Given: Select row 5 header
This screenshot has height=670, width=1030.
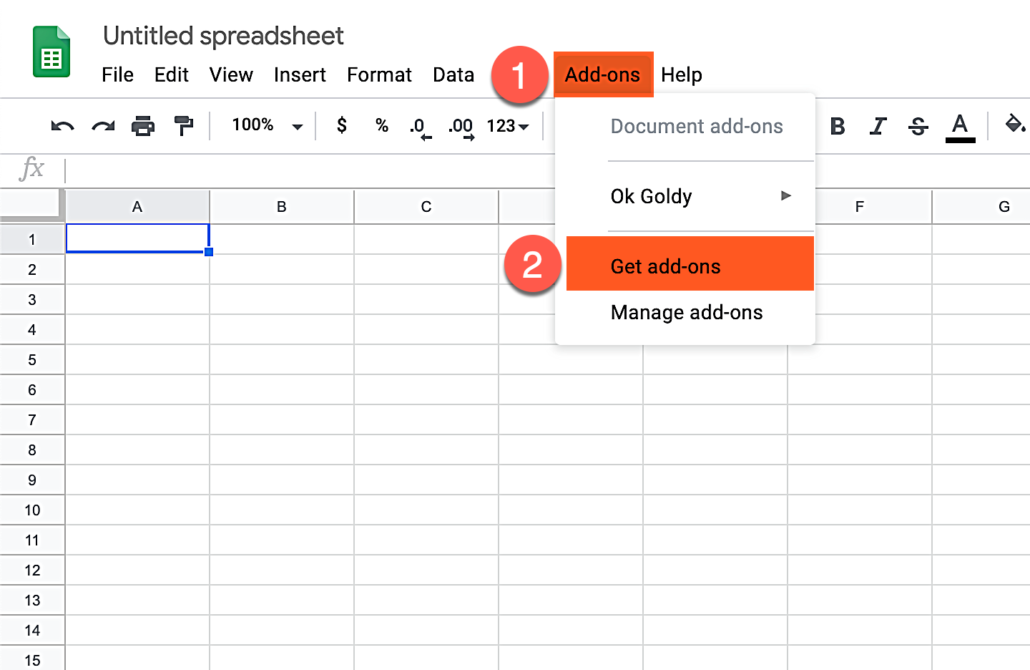Looking at the screenshot, I should [32, 359].
